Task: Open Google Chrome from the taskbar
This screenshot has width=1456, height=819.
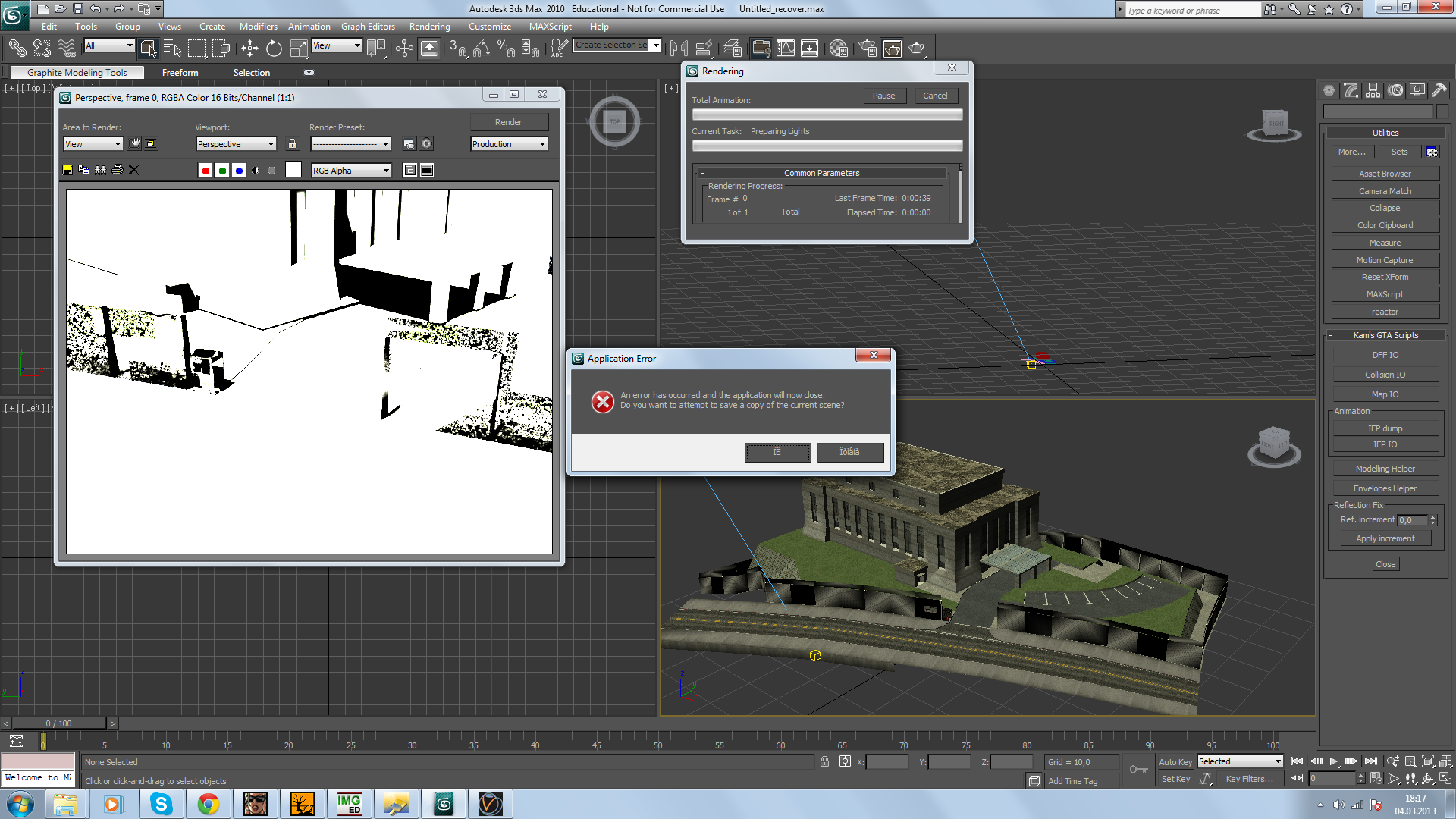Action: pyautogui.click(x=208, y=804)
